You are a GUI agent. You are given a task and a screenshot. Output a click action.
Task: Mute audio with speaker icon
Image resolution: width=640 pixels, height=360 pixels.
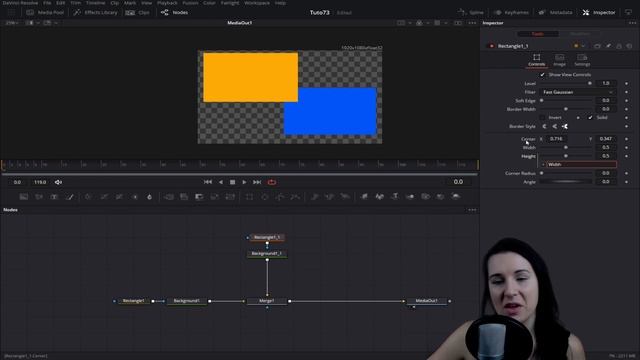58,182
